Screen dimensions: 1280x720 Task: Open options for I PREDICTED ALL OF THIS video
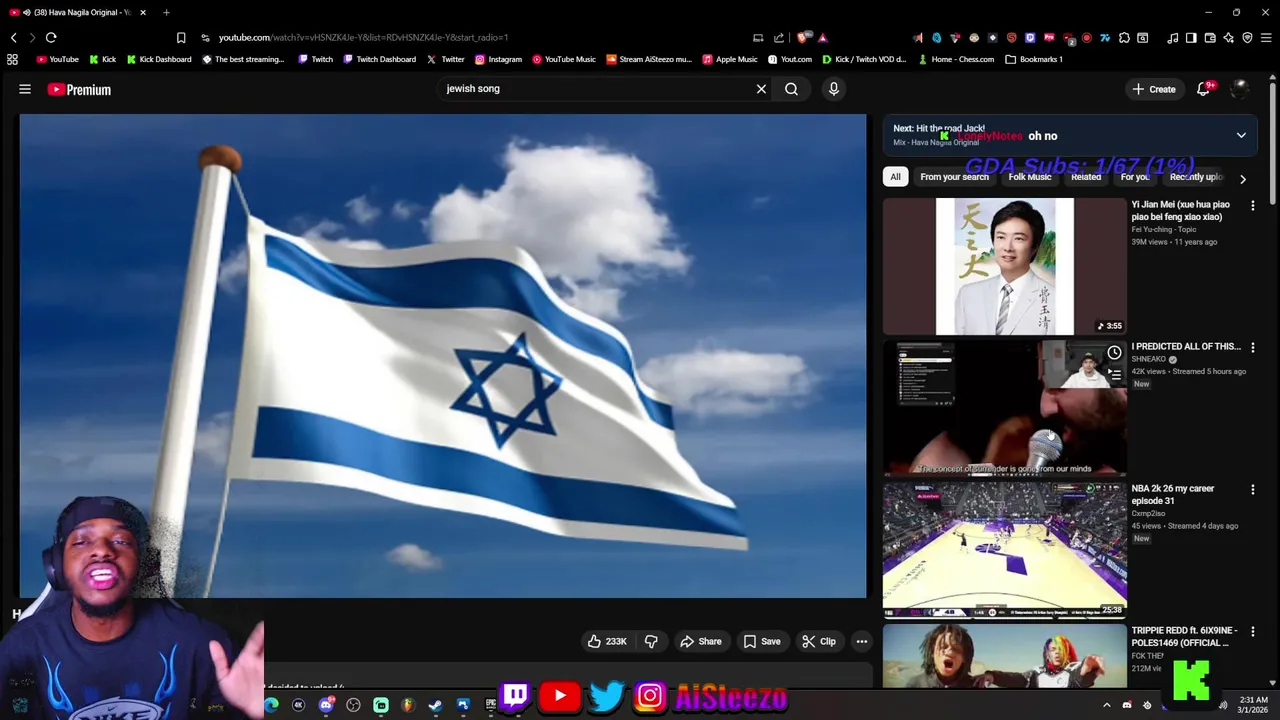click(1252, 348)
